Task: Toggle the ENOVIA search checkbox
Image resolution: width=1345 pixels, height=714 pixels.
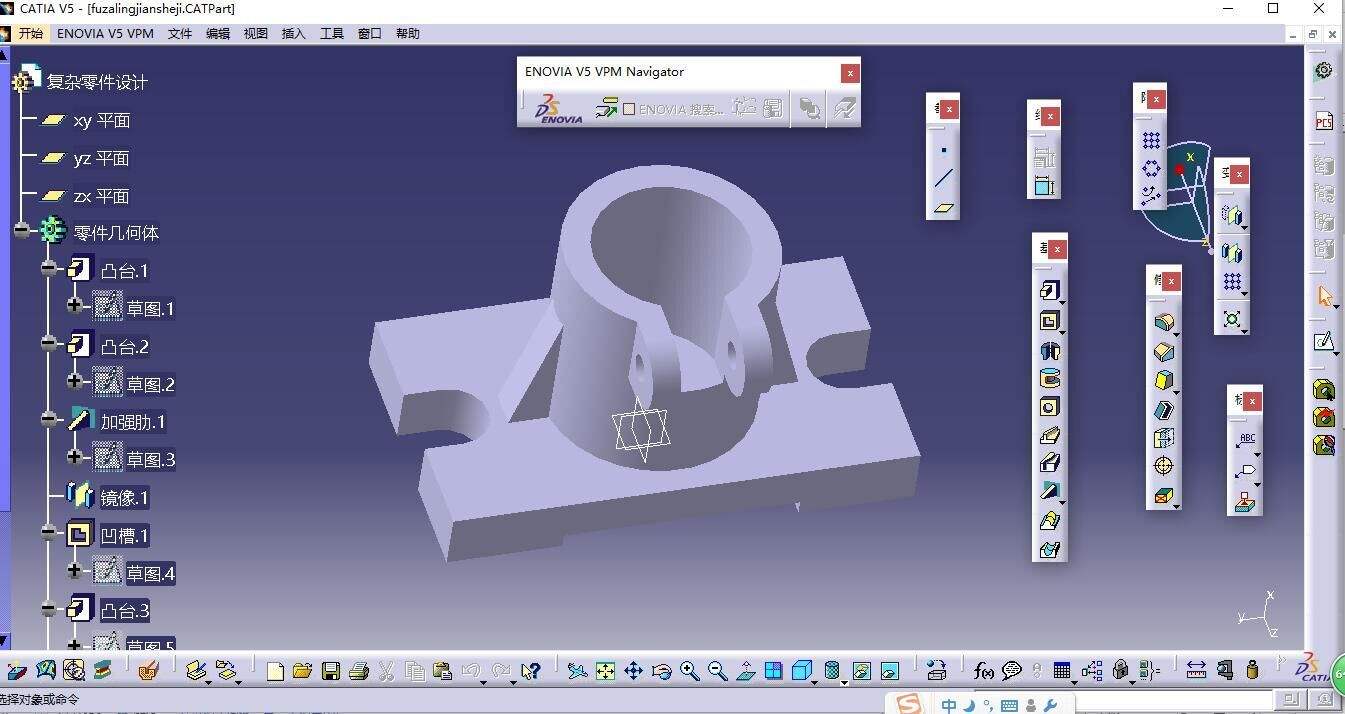Action: [629, 109]
